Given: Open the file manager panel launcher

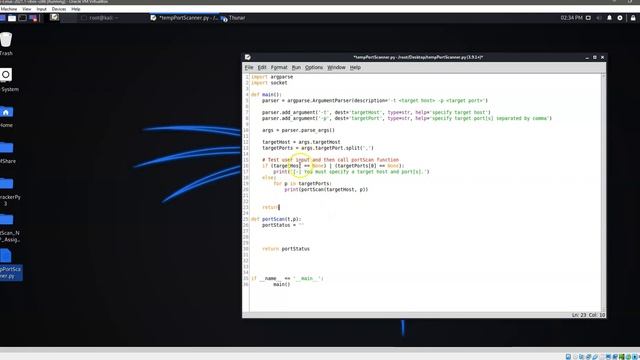Looking at the screenshot, I should click(x=12, y=18).
